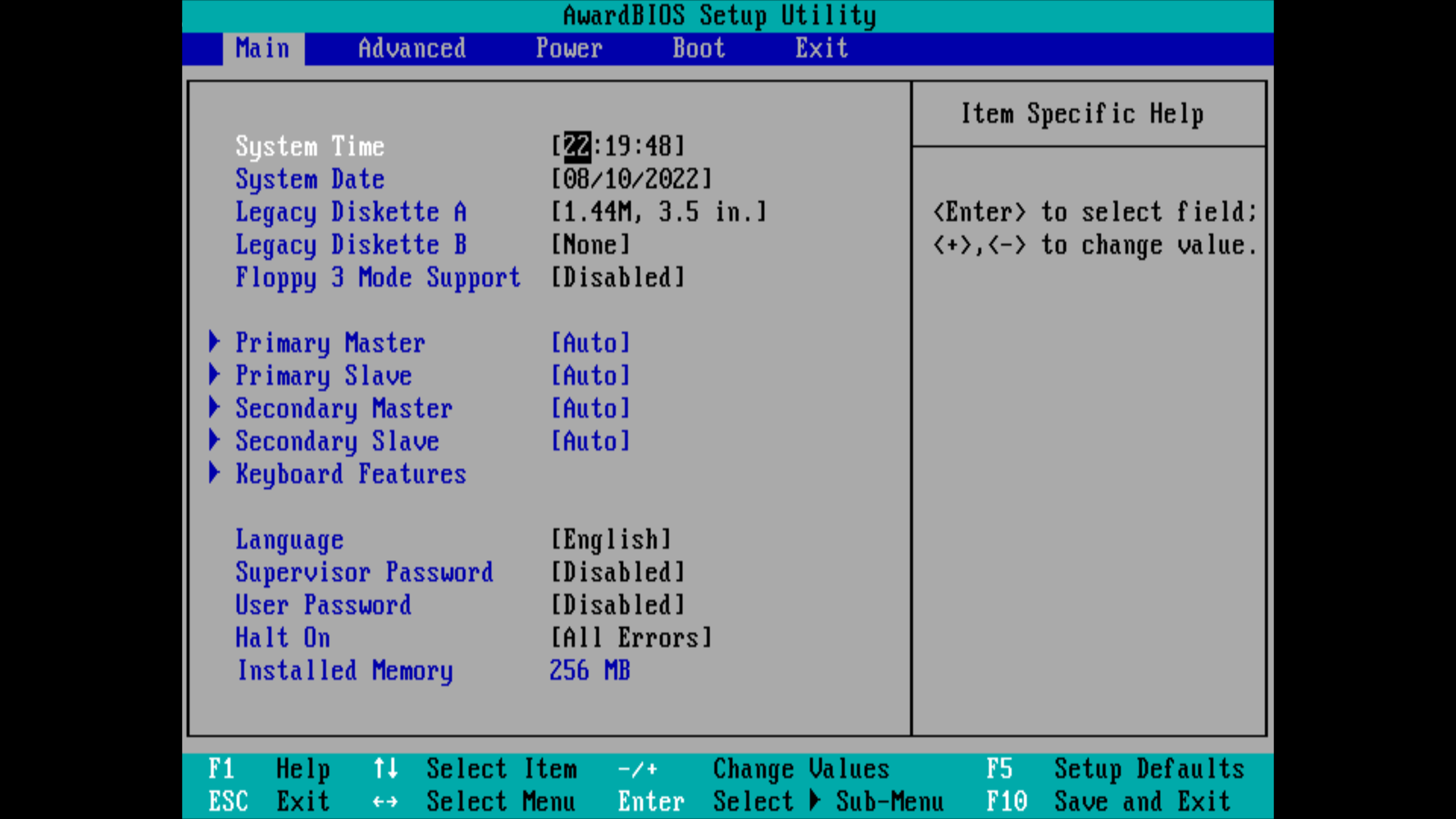Click the Secondary Slave submenu arrow
The image size is (1456, 819).
pos(214,440)
